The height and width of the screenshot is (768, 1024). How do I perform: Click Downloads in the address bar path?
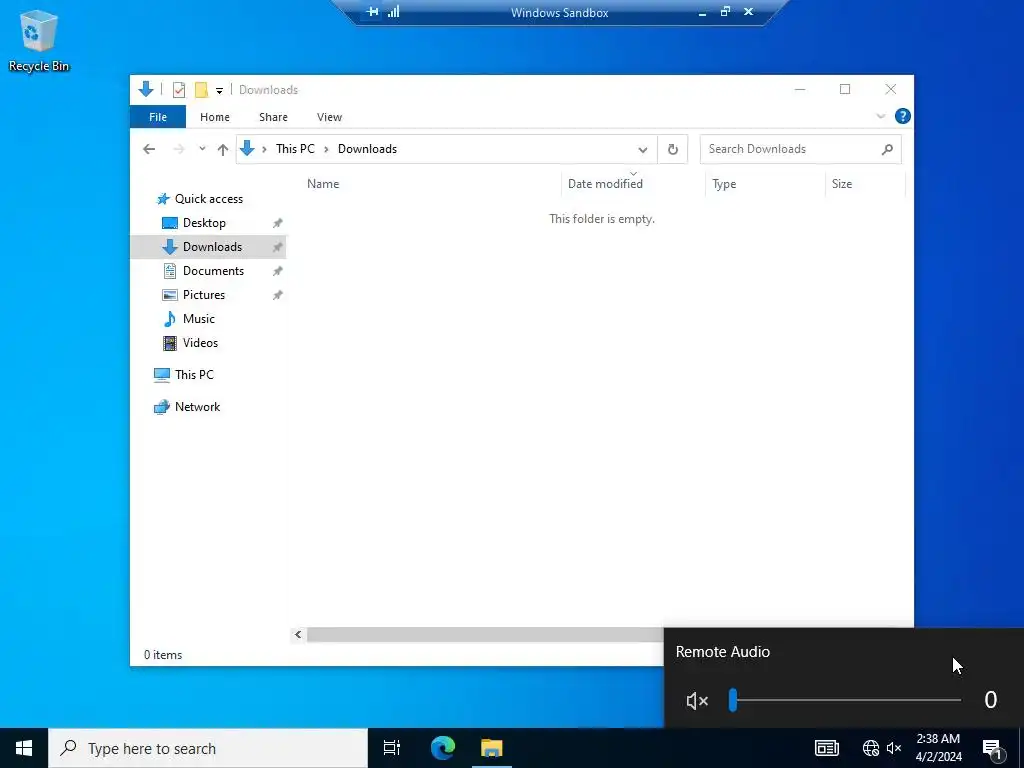(367, 149)
